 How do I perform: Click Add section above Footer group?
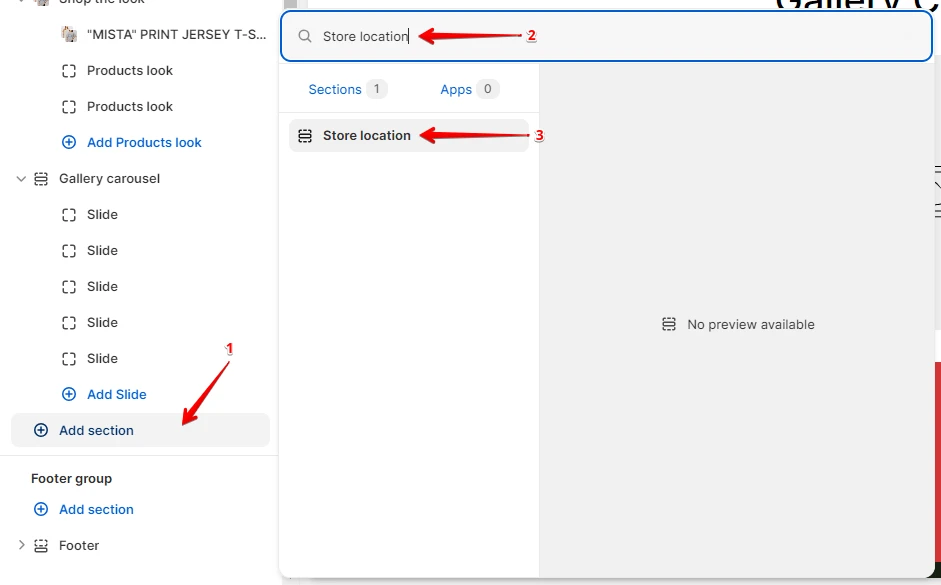pos(140,430)
